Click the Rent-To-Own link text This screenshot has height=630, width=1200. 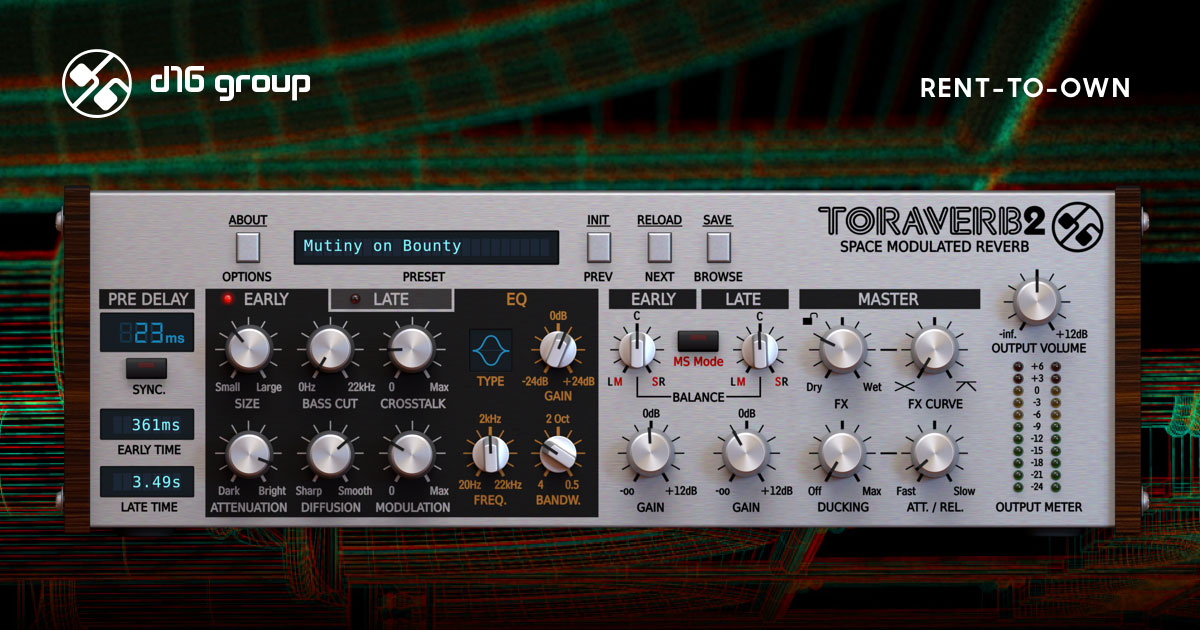[1024, 88]
